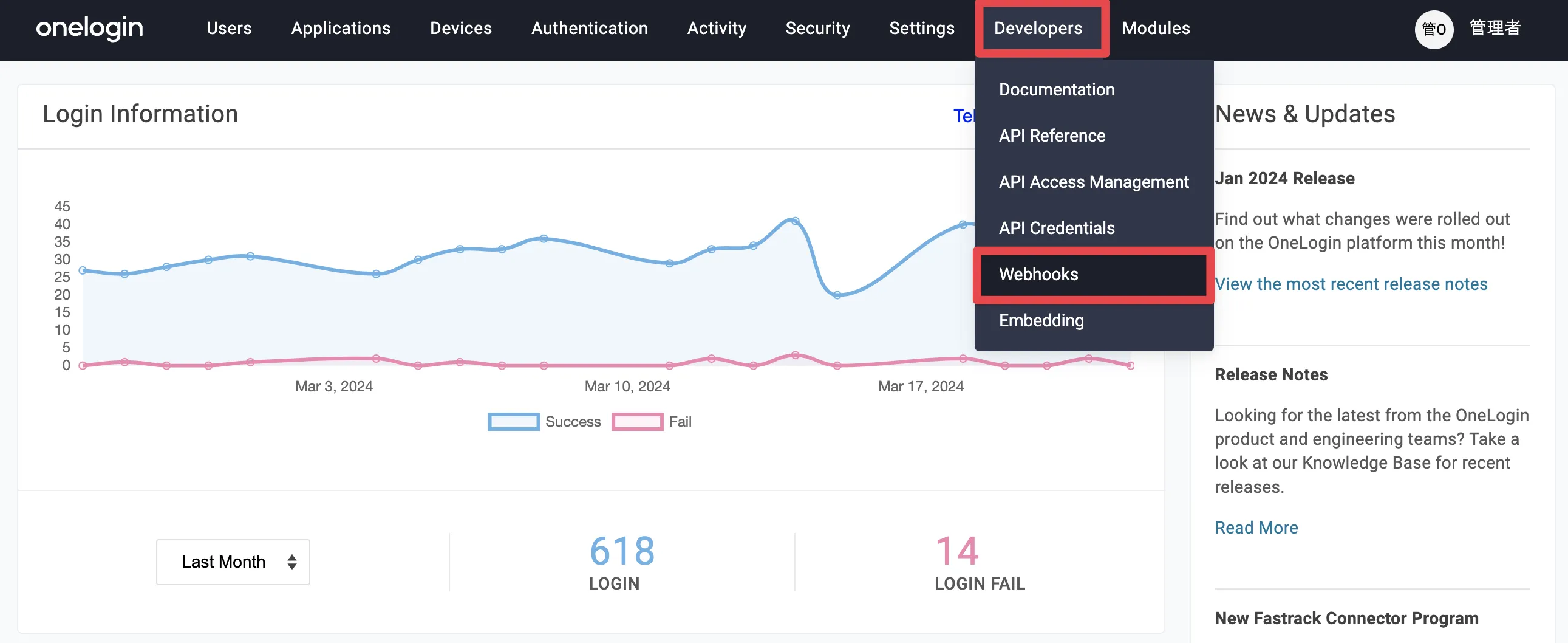
Task: Click the peak Success data point above 40
Action: point(795,221)
